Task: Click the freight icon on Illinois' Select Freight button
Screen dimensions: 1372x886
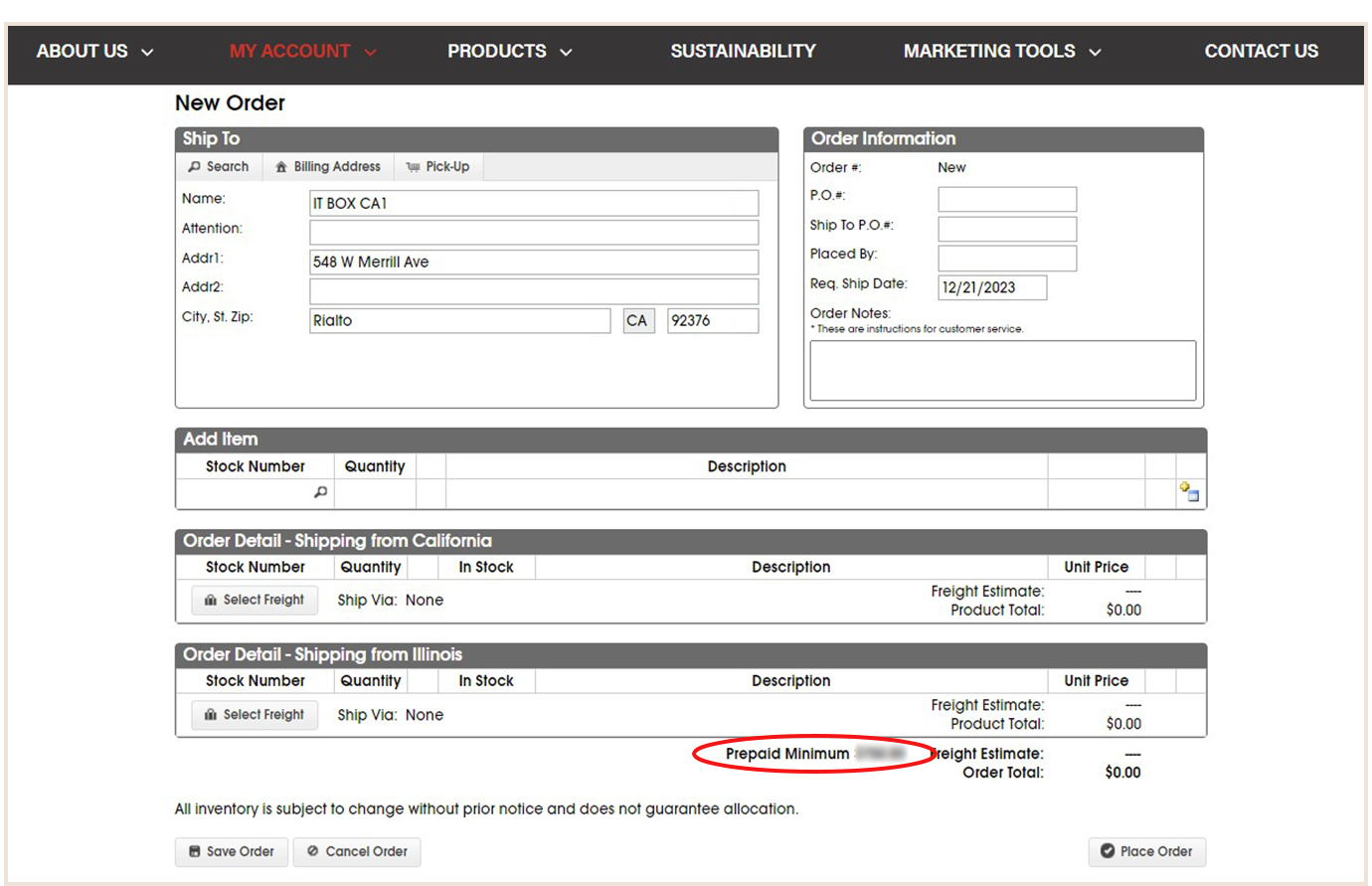Action: click(212, 714)
